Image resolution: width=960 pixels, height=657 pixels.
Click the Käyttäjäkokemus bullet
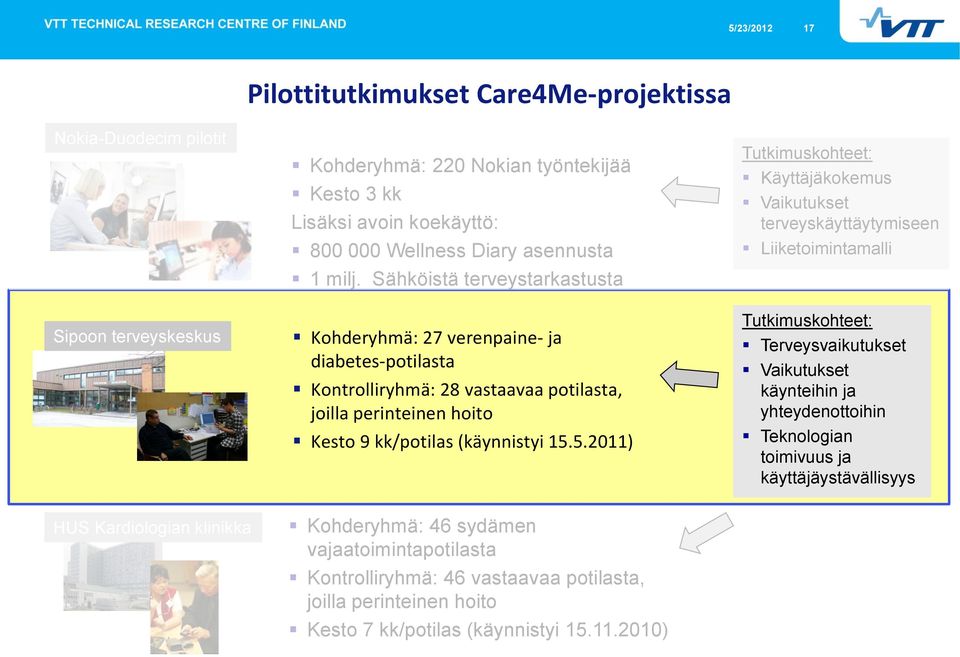(826, 178)
